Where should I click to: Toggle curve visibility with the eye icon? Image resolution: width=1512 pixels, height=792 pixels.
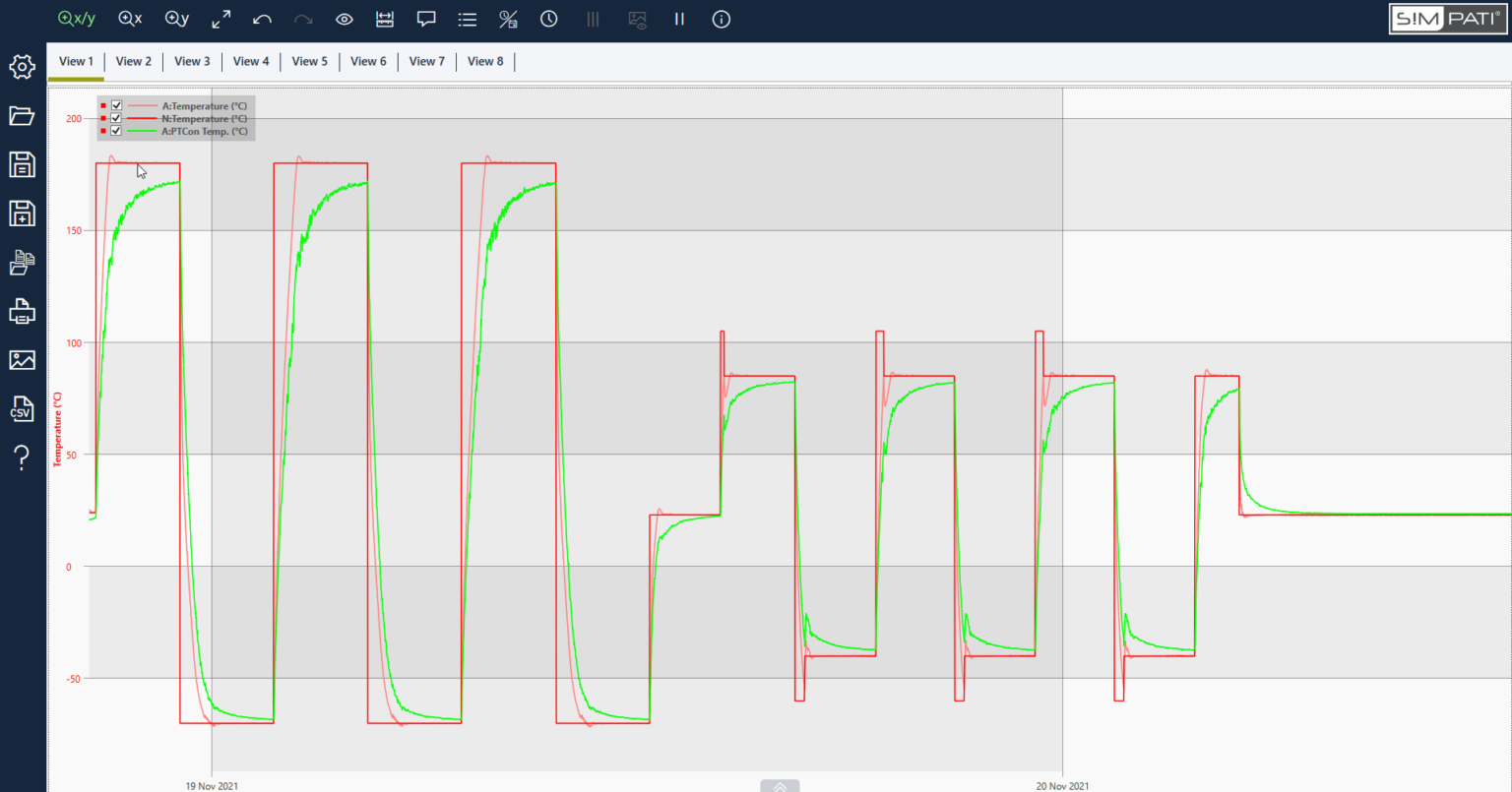(344, 19)
